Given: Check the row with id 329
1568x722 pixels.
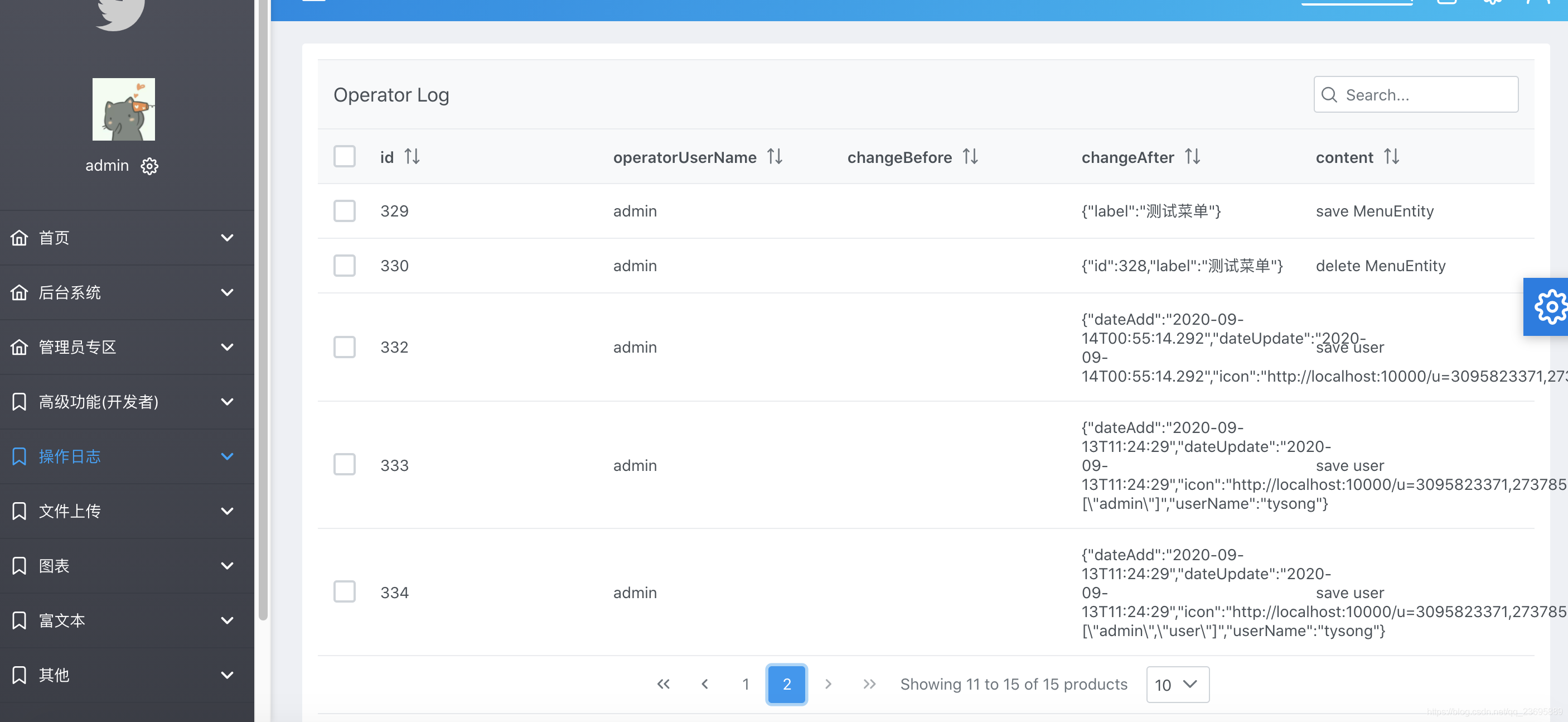Looking at the screenshot, I should 345,211.
